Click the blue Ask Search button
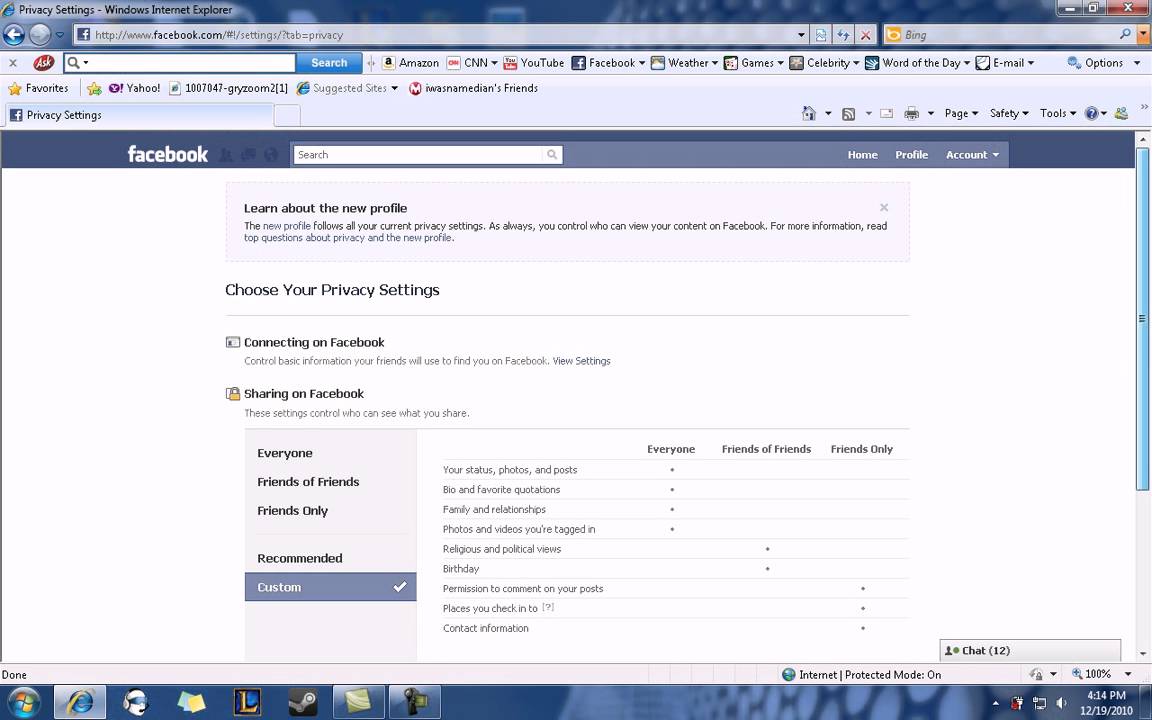Screen dimensions: 1152x720 329,63
